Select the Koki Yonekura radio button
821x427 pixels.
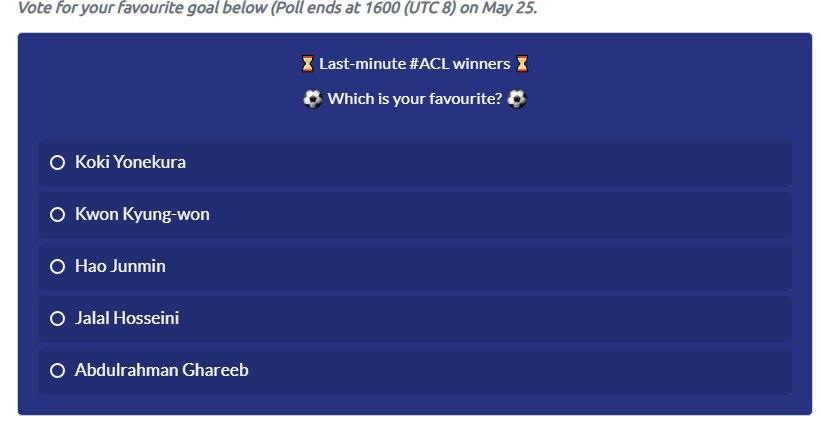click(x=58, y=163)
